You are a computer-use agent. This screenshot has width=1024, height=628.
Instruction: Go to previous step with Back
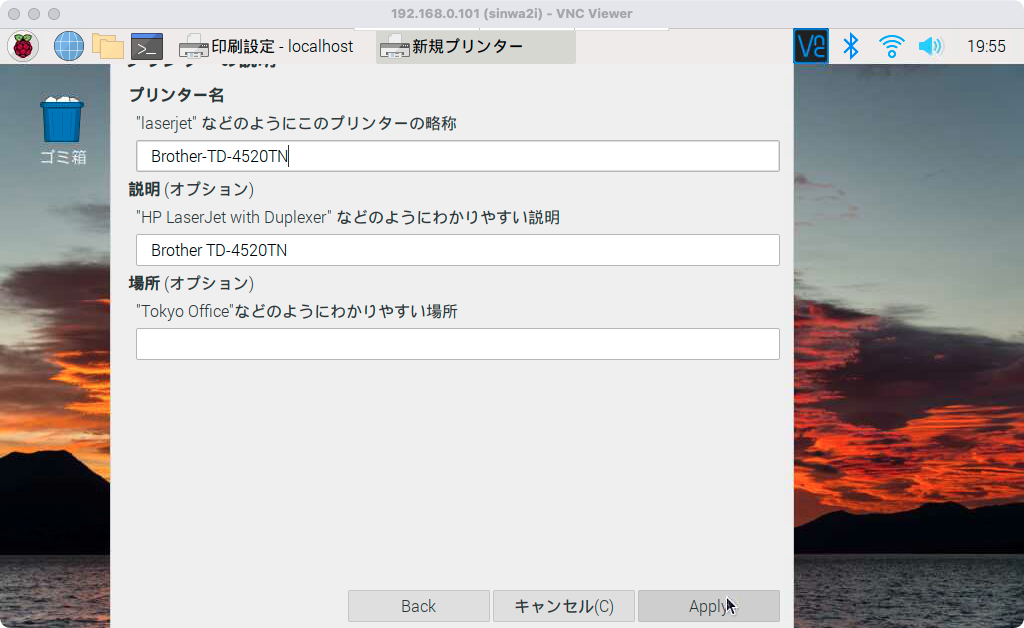pos(418,606)
